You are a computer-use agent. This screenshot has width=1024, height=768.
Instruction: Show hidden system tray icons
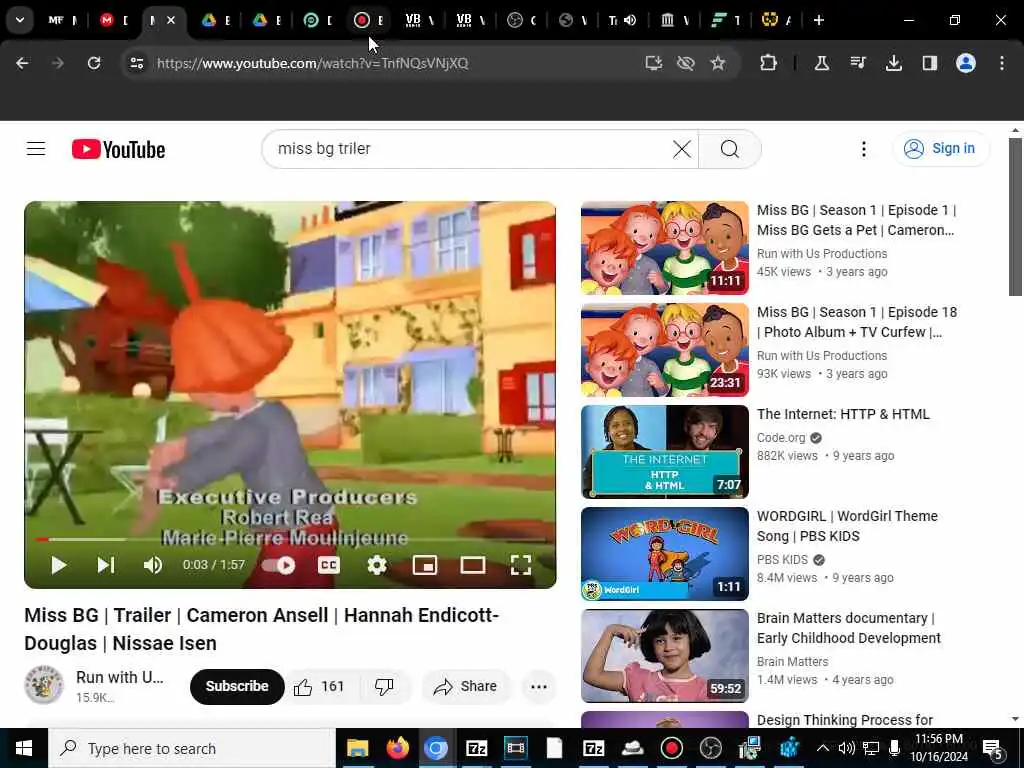(x=823, y=748)
